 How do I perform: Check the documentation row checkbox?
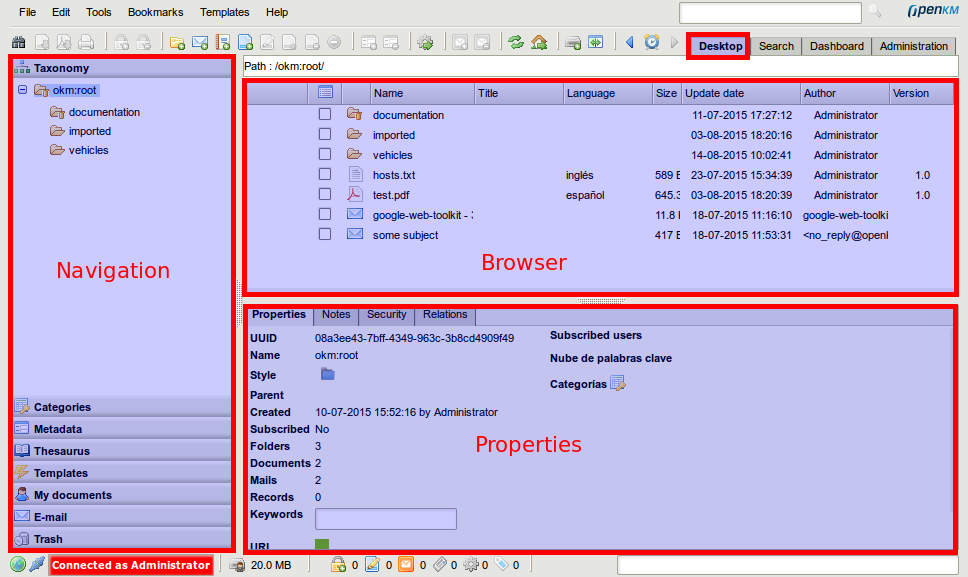325,114
